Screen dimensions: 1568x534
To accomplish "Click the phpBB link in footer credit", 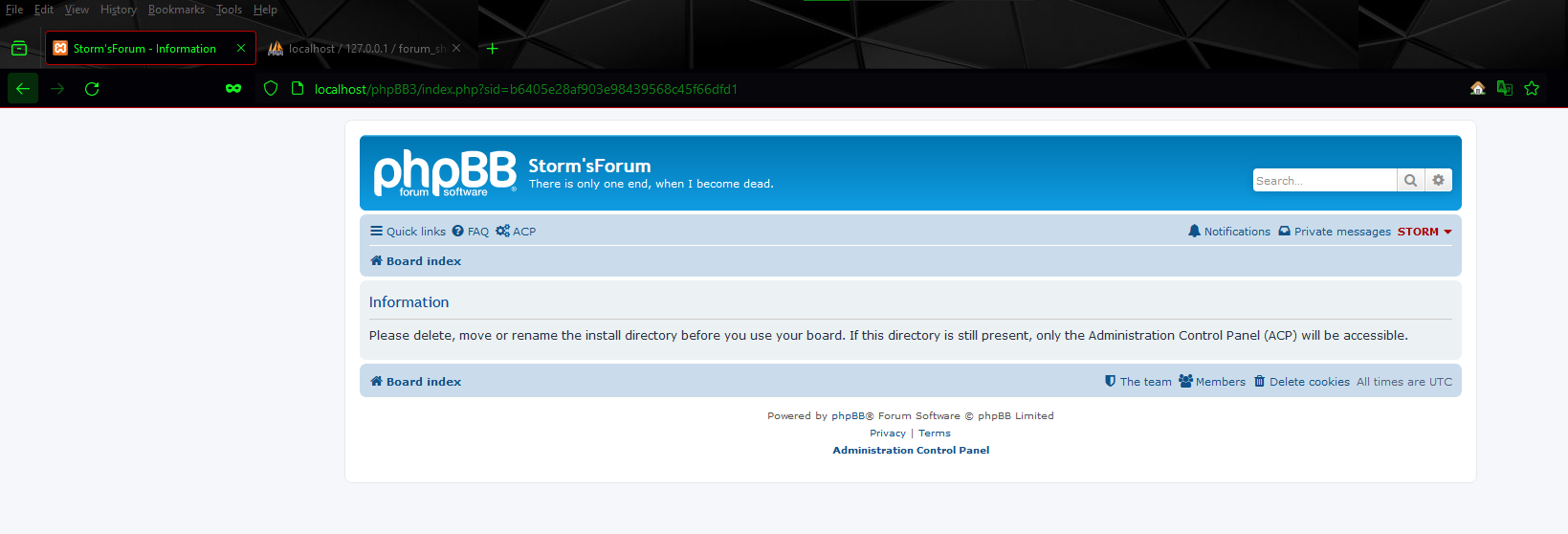I will [x=849, y=416].
